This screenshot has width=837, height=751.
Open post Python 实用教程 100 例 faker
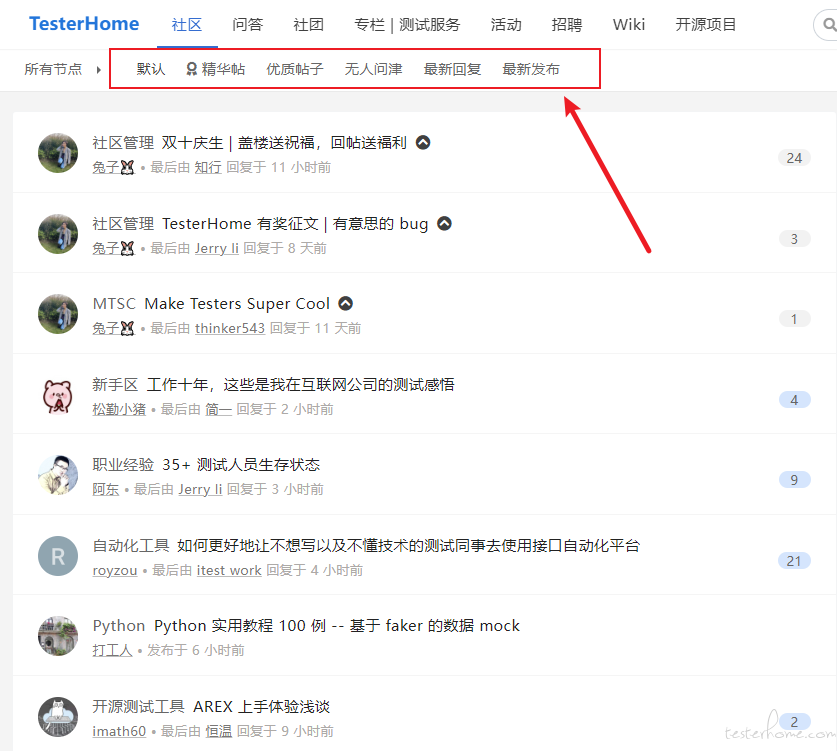pos(337,626)
